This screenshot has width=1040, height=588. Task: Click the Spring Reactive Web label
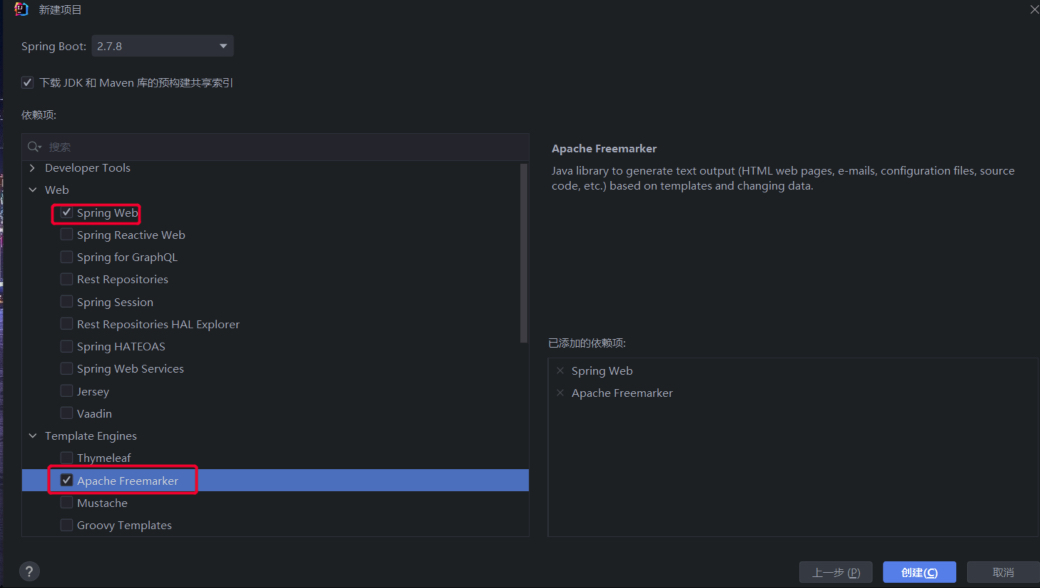pos(131,235)
